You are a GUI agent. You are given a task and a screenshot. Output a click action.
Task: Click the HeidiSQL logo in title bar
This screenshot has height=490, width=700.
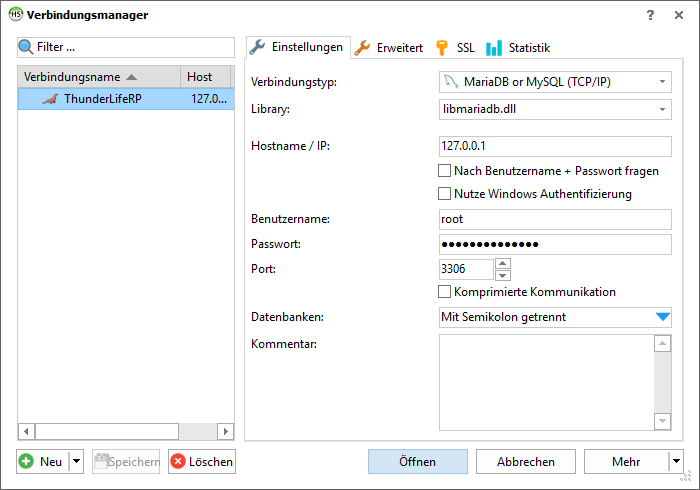click(x=15, y=15)
